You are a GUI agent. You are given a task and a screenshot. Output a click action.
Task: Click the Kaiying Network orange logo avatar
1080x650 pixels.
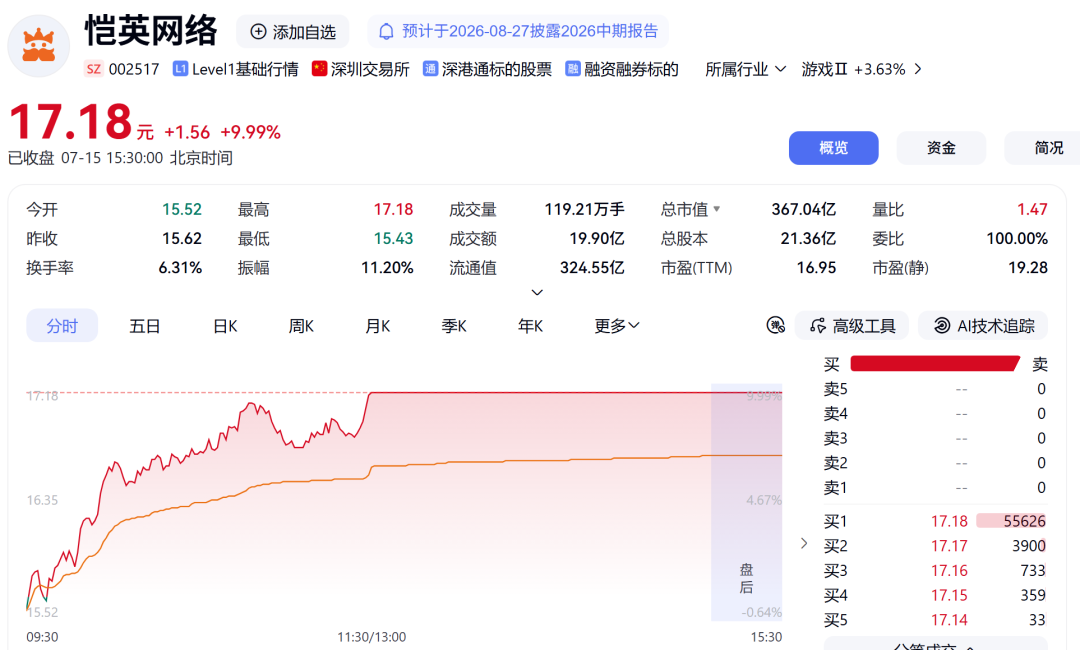tap(39, 46)
